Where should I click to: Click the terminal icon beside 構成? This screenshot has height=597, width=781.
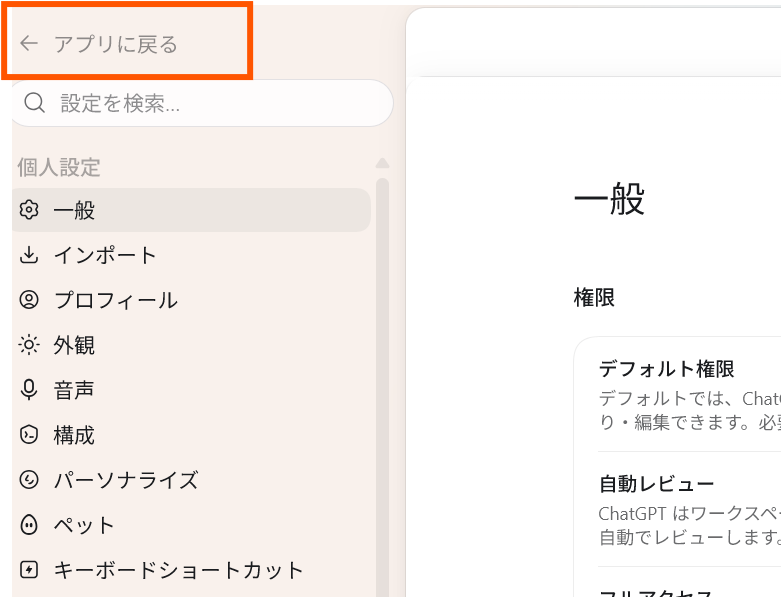(29, 435)
